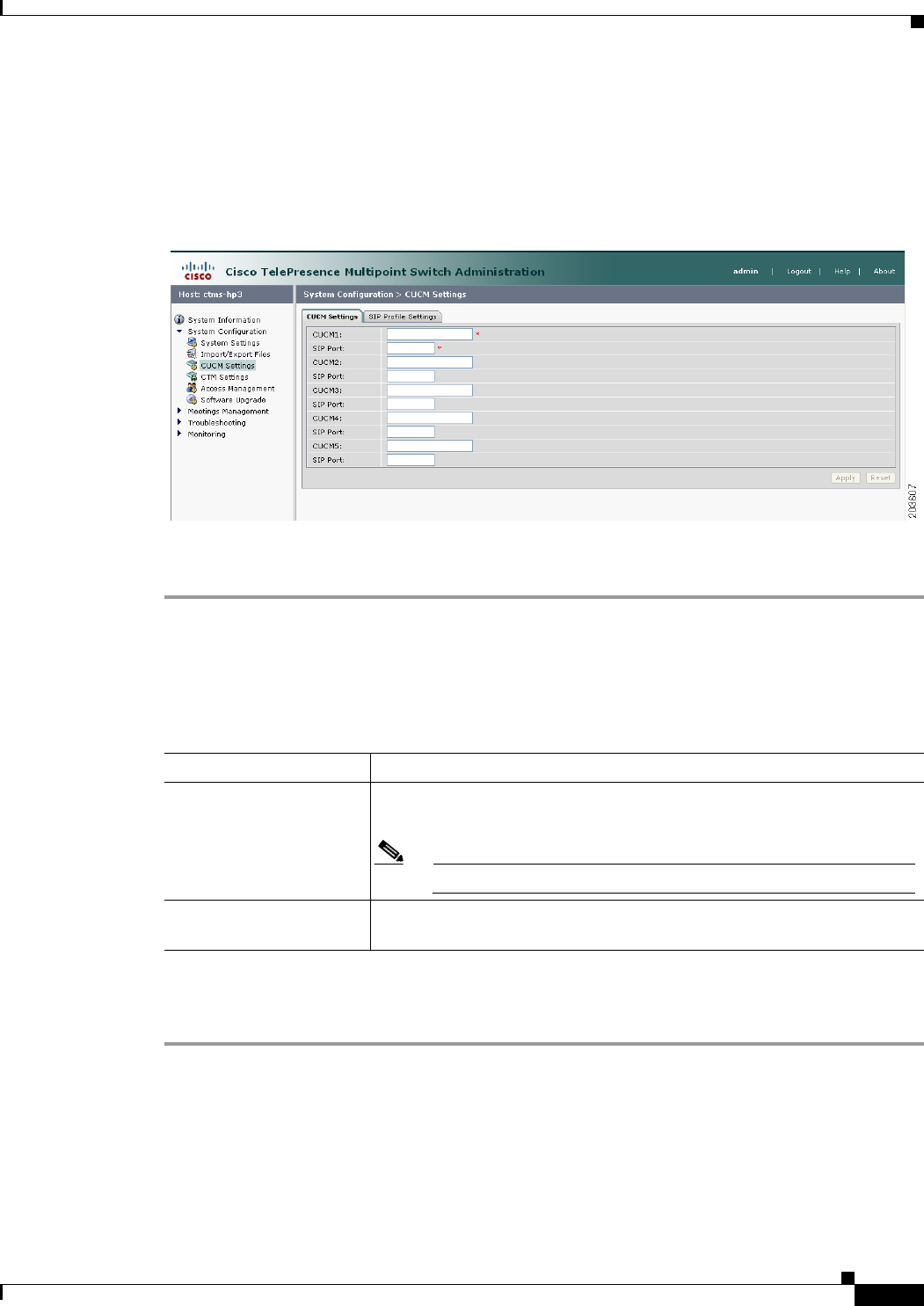The height and width of the screenshot is (1306, 924).
Task: Expand the Troubleshooting node
Action: [x=179, y=422]
